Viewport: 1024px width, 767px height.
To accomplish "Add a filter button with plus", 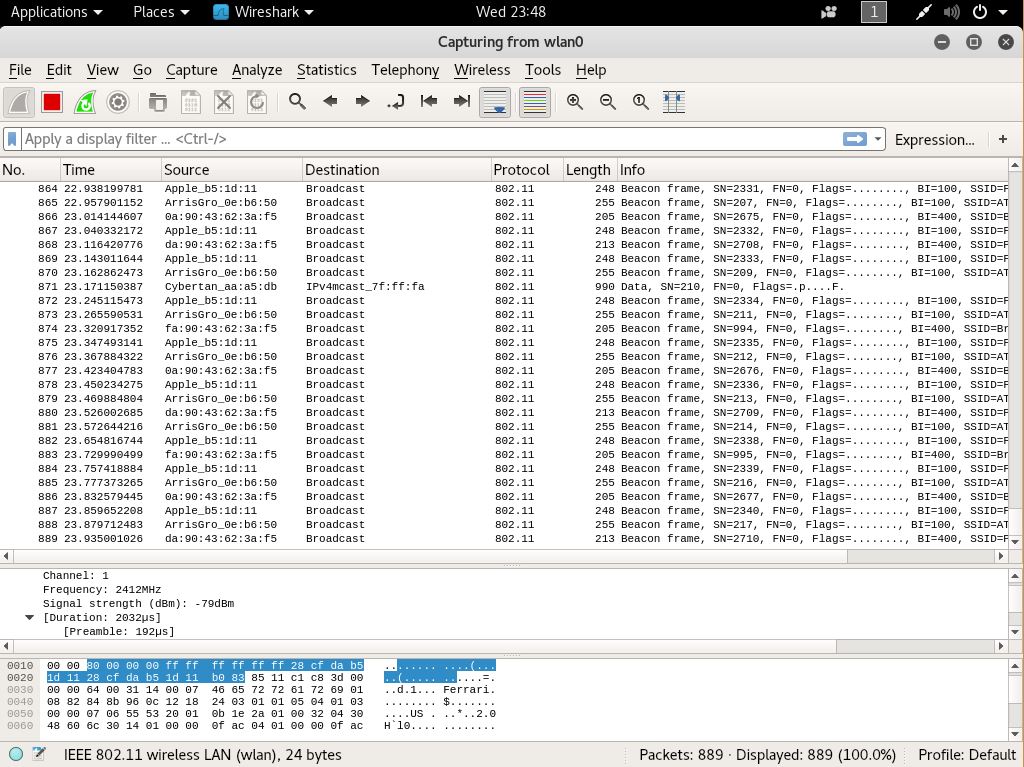I will pyautogui.click(x=1003, y=140).
